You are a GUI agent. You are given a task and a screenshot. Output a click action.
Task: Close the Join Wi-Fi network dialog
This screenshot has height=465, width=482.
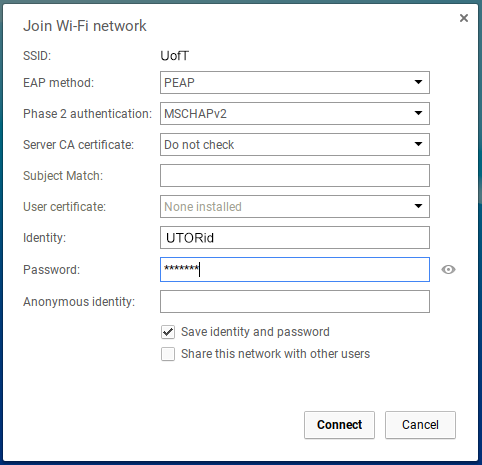(x=464, y=18)
